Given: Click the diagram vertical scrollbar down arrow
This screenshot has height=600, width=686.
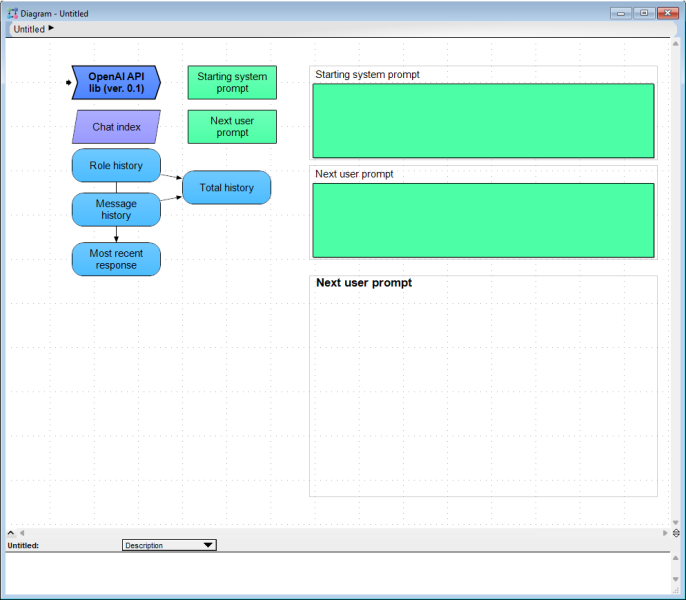Looking at the screenshot, I should point(676,523).
